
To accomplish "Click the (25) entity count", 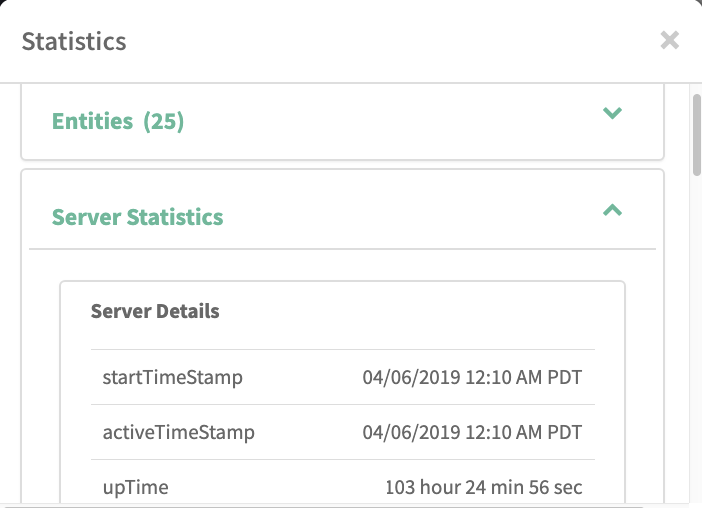I will tap(164, 121).
